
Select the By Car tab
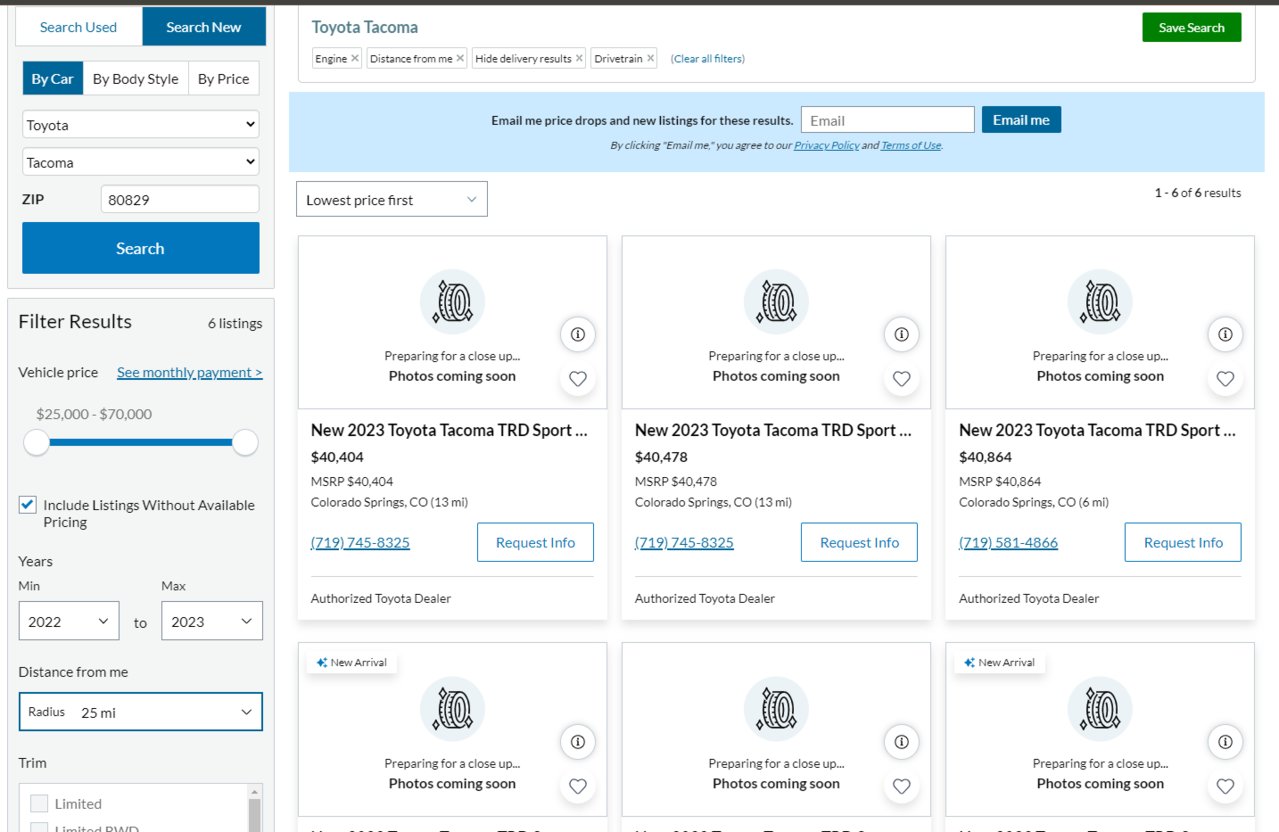tap(52, 79)
